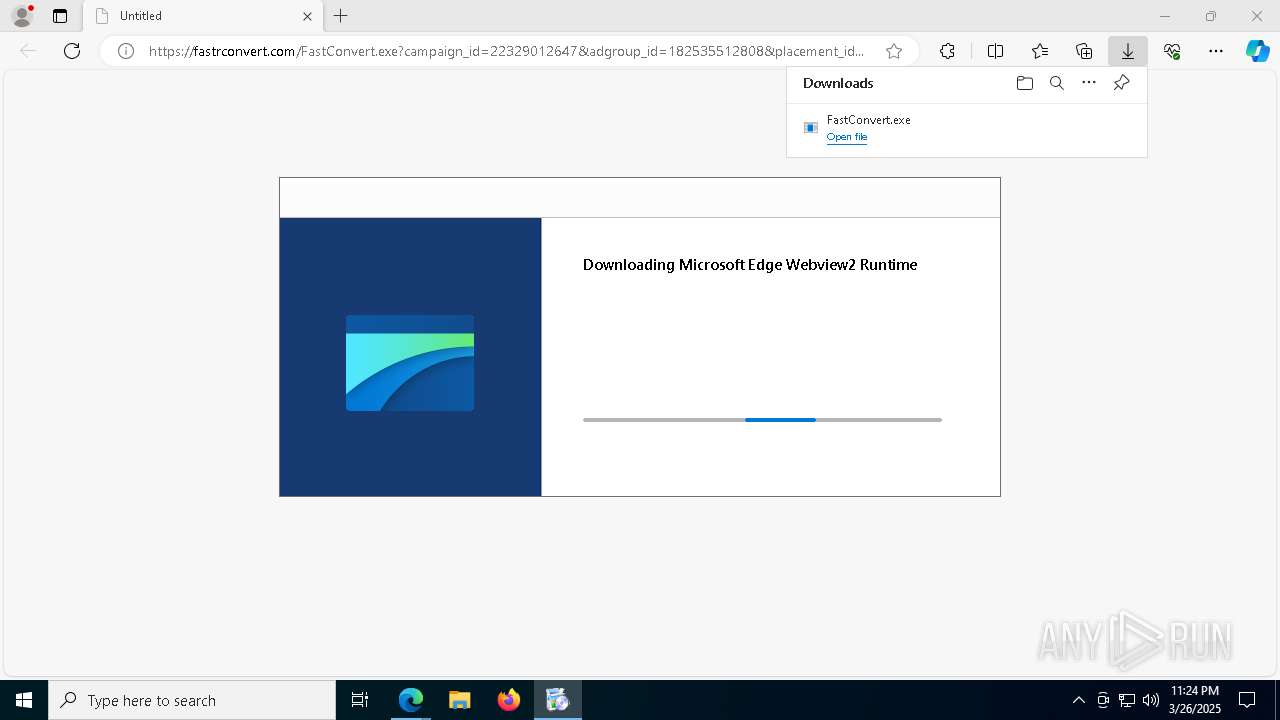Image resolution: width=1280 pixels, height=720 pixels.
Task: Search downloads with magnifier icon
Action: pyautogui.click(x=1057, y=83)
